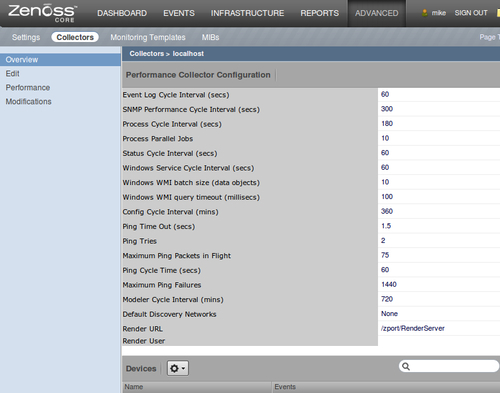
Task: Click the Config Cycle value 360
Action: coord(387,212)
